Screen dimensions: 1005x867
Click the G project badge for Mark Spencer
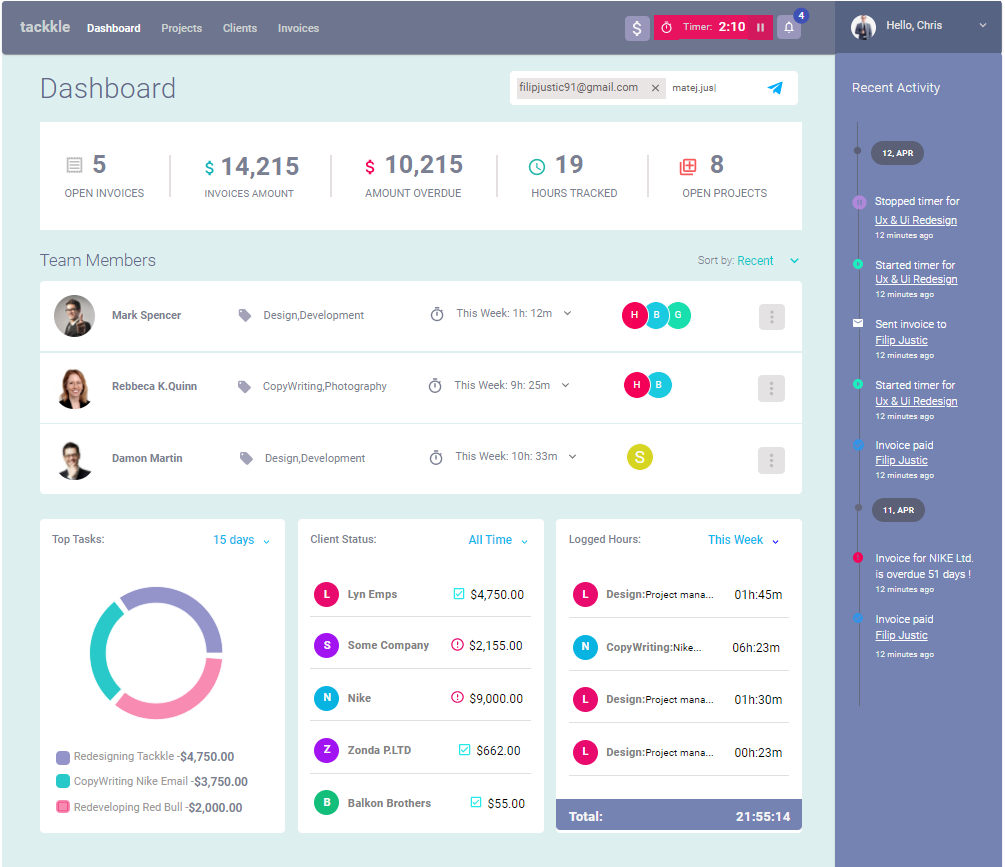(678, 315)
